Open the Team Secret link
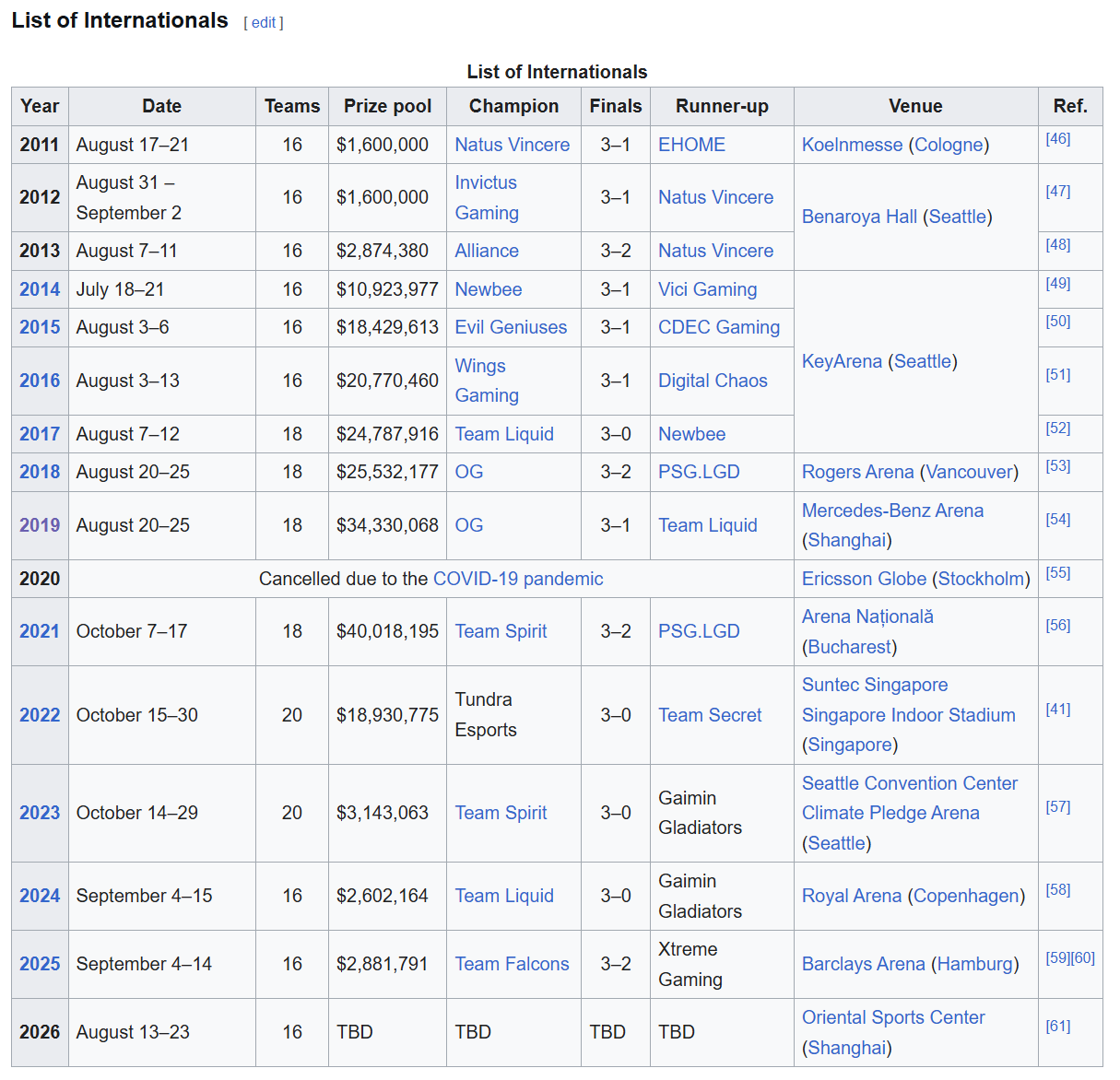This screenshot has height=1080, width=1120. click(710, 715)
